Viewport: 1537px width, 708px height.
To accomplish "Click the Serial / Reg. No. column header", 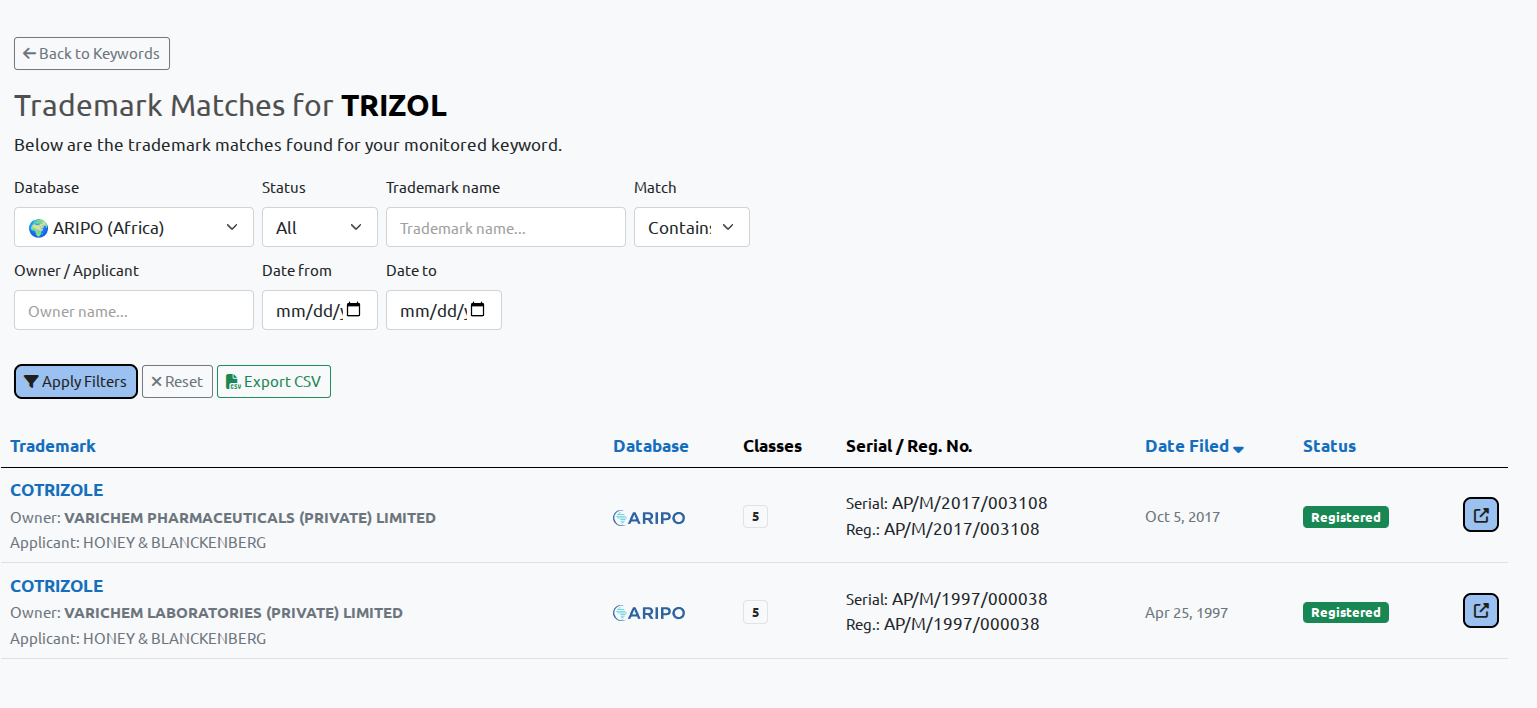I will (909, 446).
